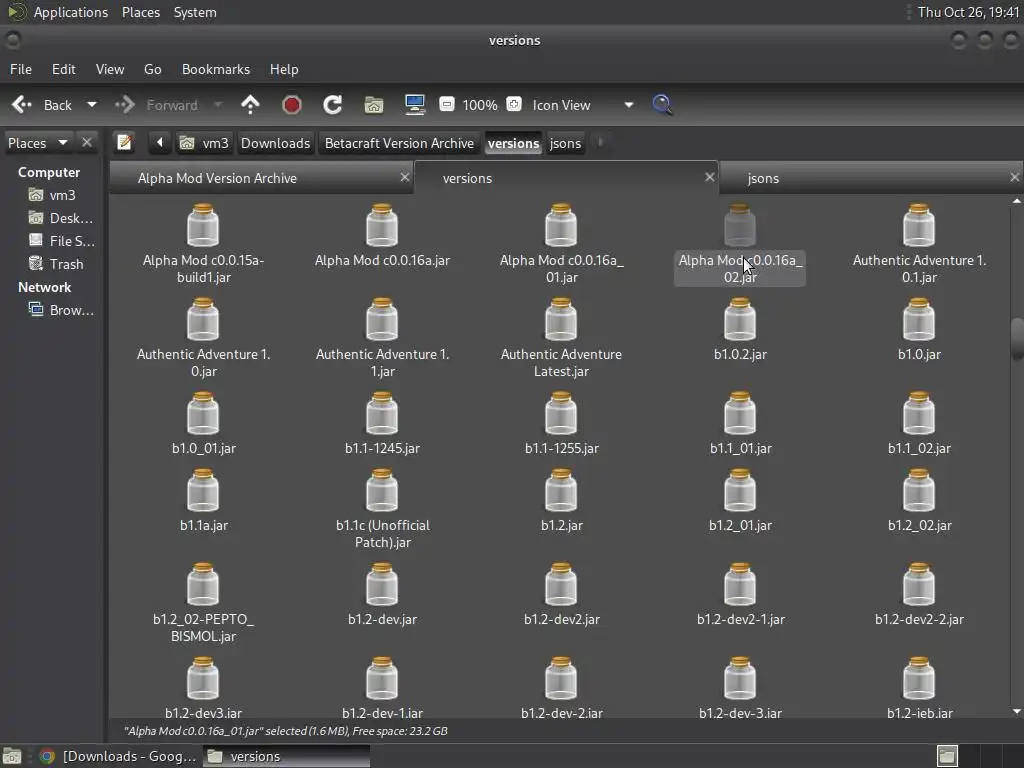Select the b1.2-dev2-2.jar file
The image size is (1024, 768).
[919, 594]
